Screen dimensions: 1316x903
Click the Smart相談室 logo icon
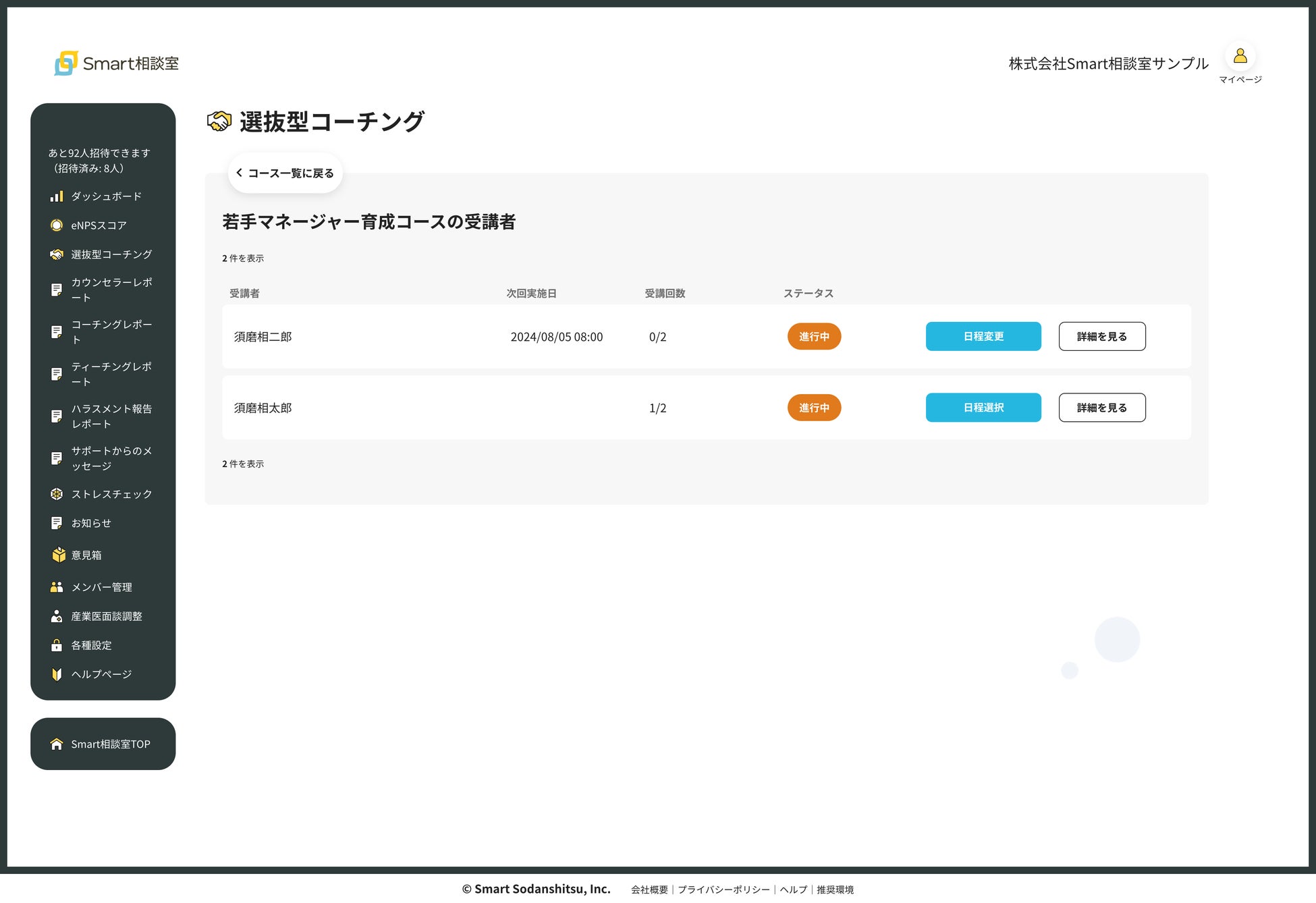point(65,63)
